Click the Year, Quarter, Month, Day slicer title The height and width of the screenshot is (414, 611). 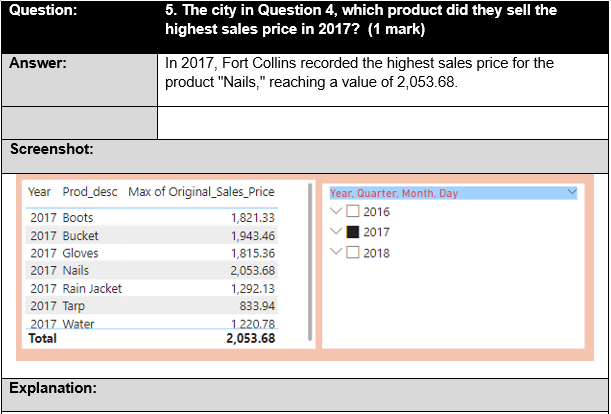tap(394, 193)
